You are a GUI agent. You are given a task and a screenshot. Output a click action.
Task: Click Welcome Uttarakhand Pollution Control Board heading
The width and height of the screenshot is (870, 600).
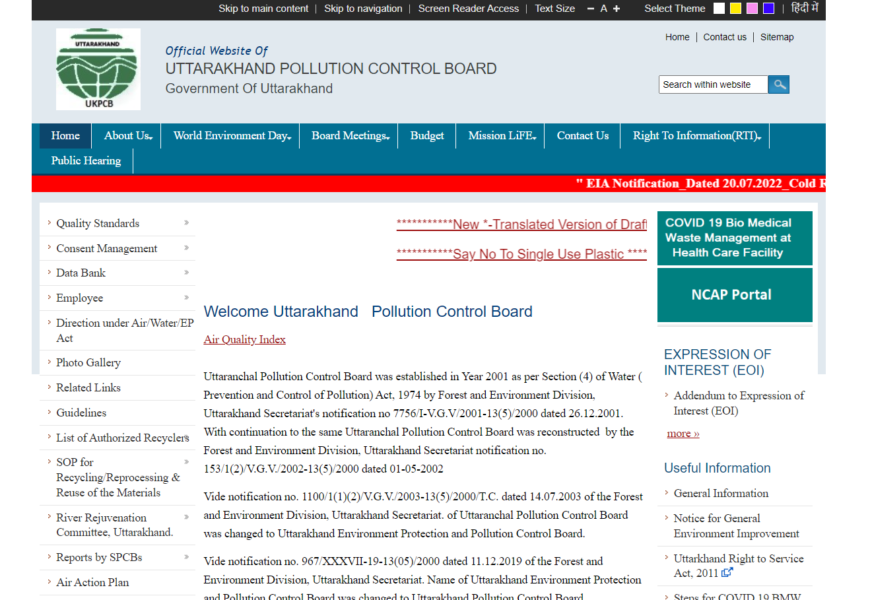tap(368, 312)
